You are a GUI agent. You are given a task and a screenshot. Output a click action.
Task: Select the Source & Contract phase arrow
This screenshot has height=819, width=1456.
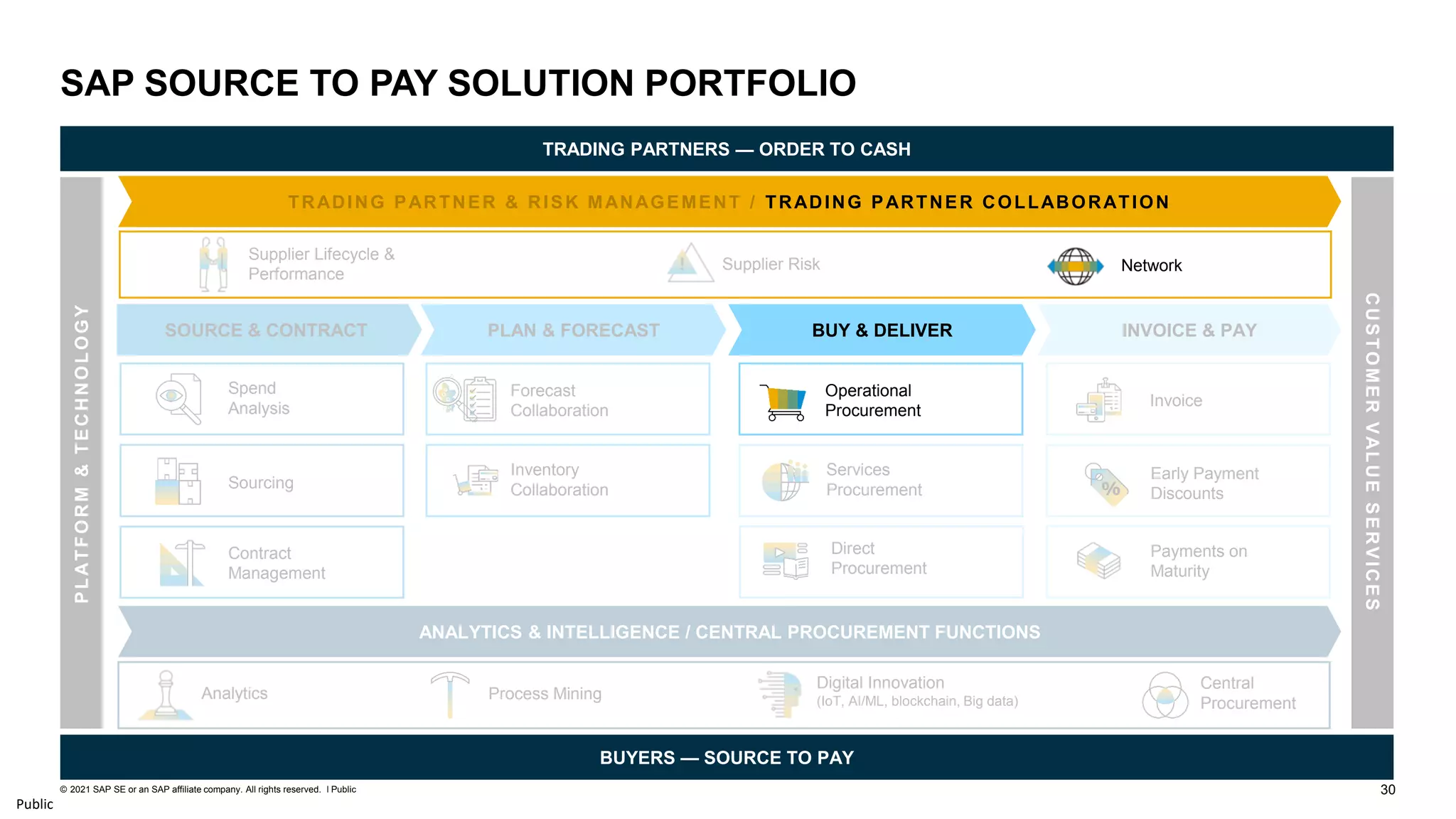[269, 330]
